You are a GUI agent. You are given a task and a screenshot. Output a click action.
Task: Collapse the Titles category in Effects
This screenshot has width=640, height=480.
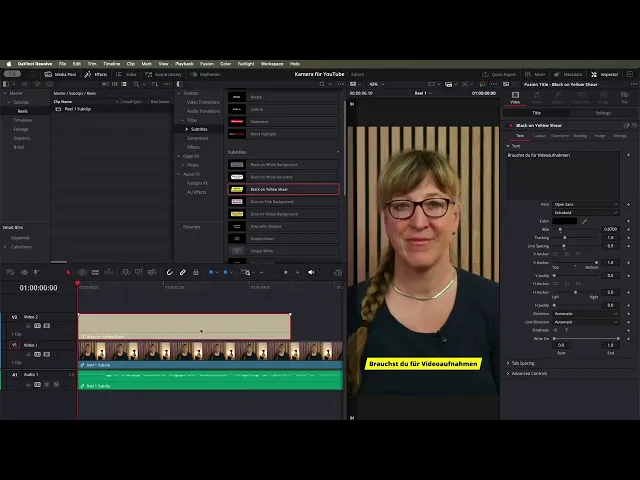(x=182, y=120)
